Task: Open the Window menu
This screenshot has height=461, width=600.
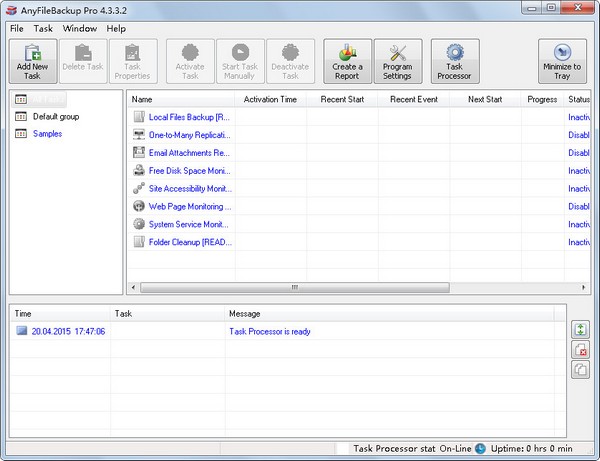Action: pyautogui.click(x=79, y=29)
